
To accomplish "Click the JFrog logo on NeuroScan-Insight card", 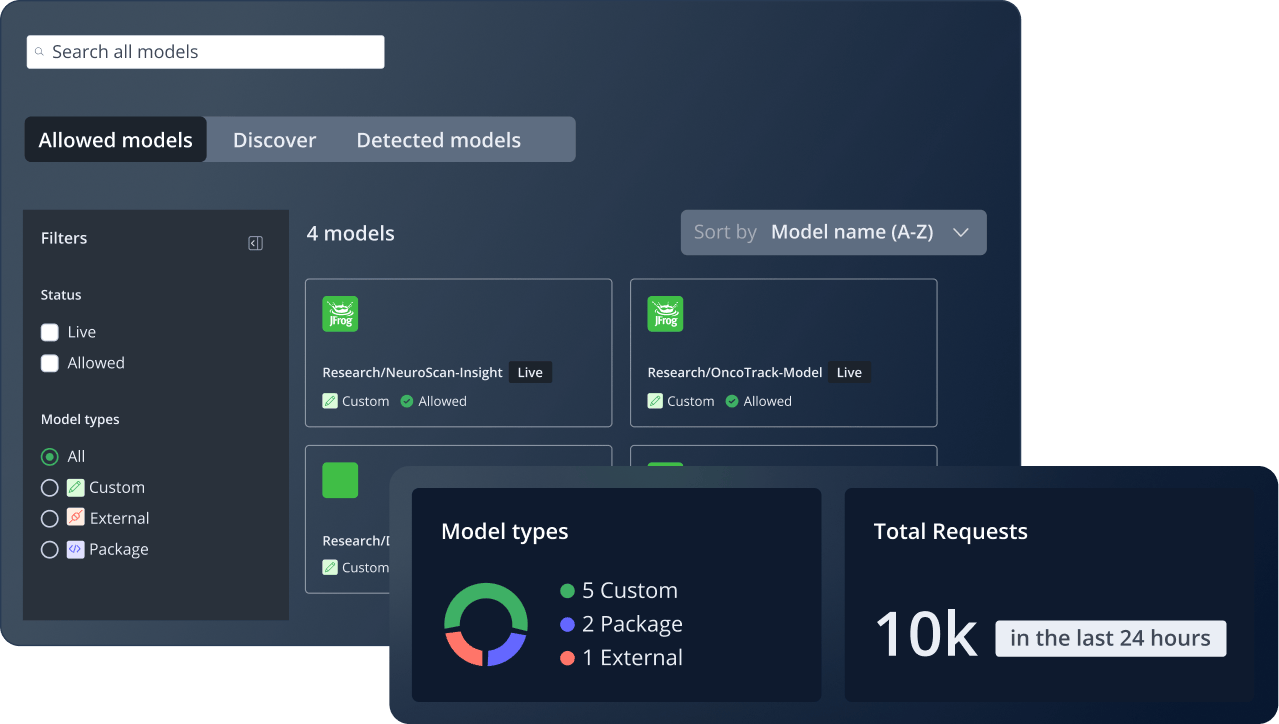I will (340, 314).
